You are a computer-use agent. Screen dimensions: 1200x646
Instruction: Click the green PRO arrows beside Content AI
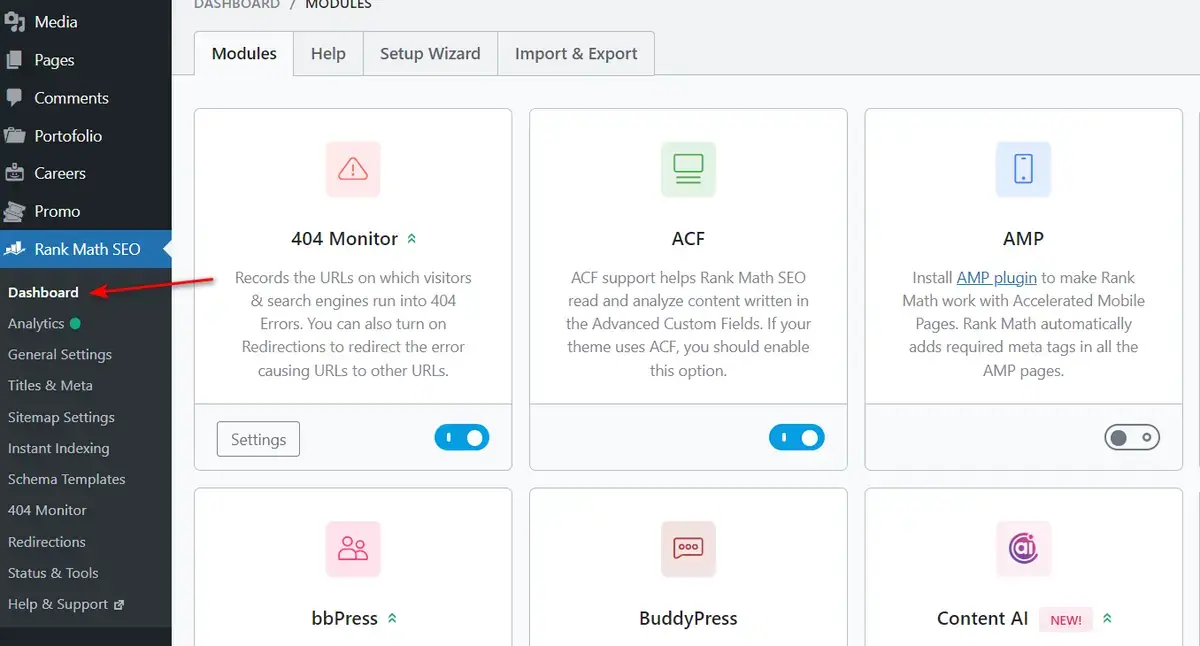point(1107,619)
